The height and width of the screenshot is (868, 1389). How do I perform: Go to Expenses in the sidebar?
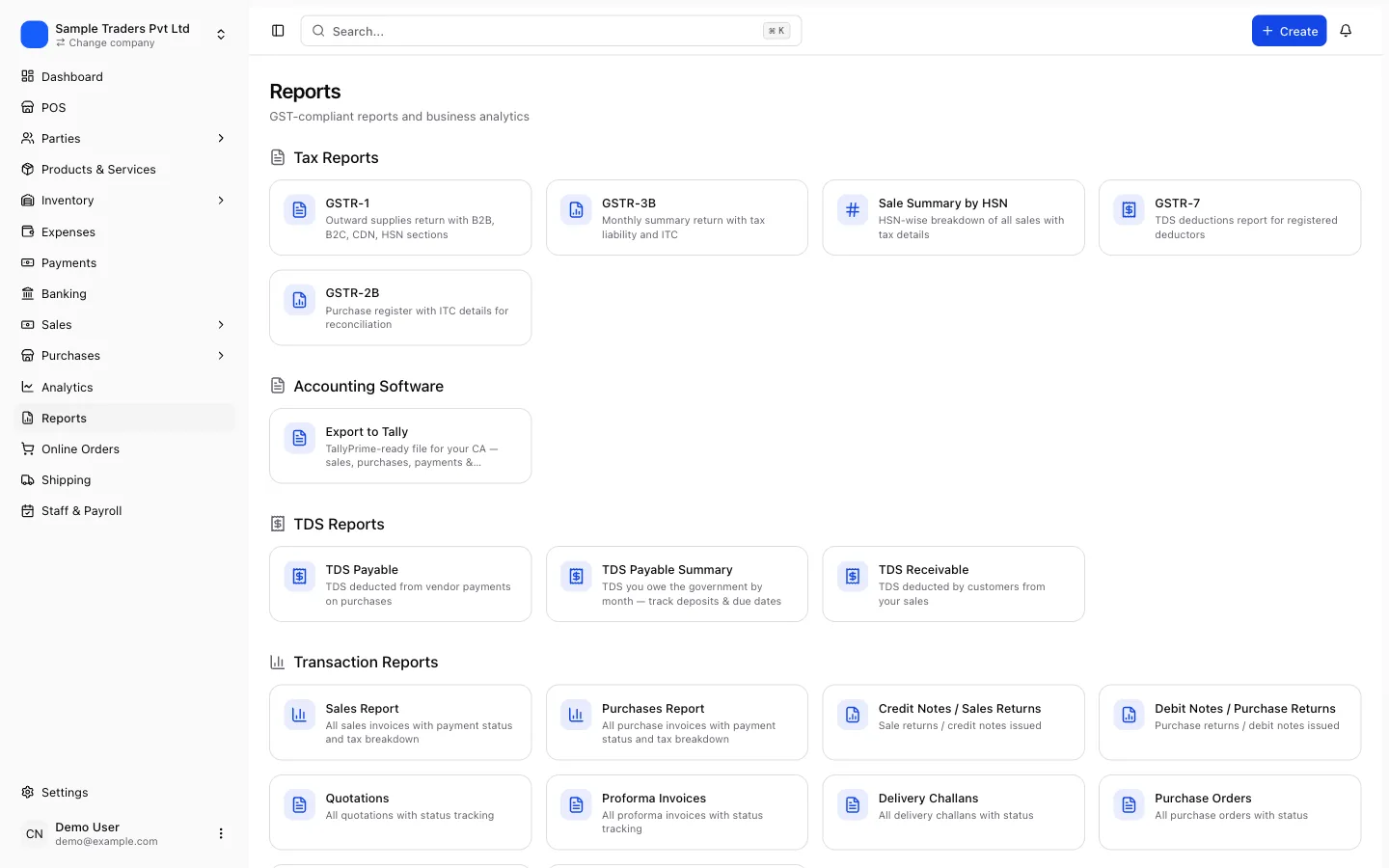125,232
